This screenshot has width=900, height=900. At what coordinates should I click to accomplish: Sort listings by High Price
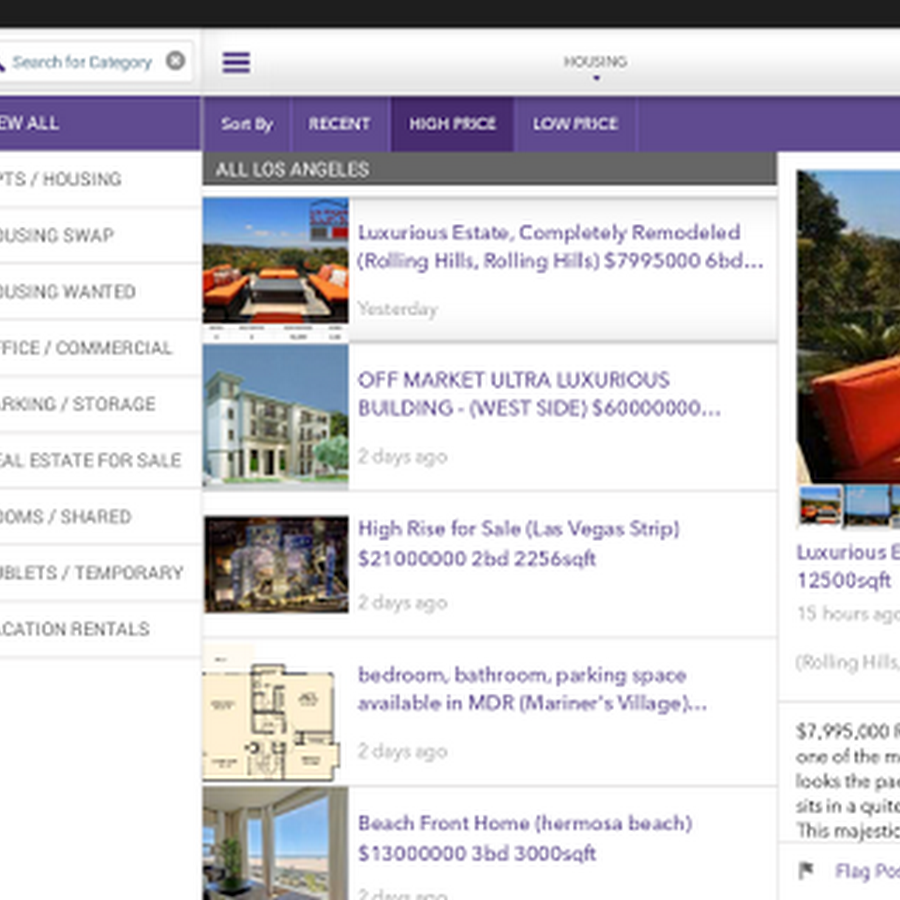[x=452, y=124]
